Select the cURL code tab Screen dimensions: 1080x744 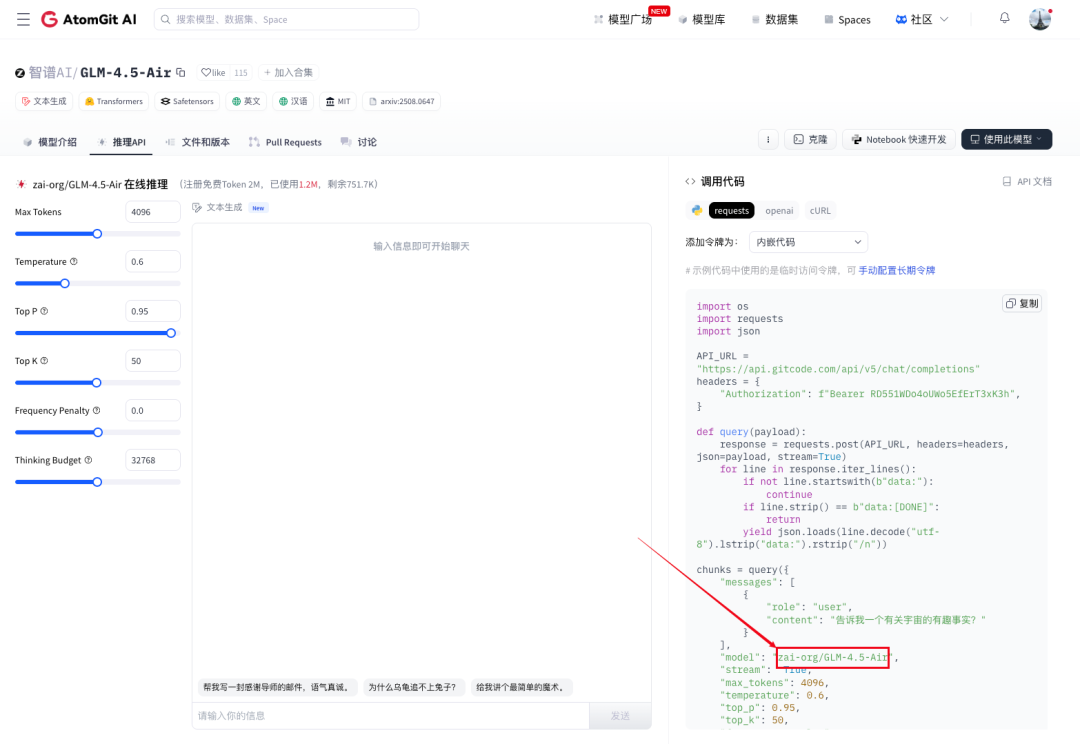click(820, 211)
